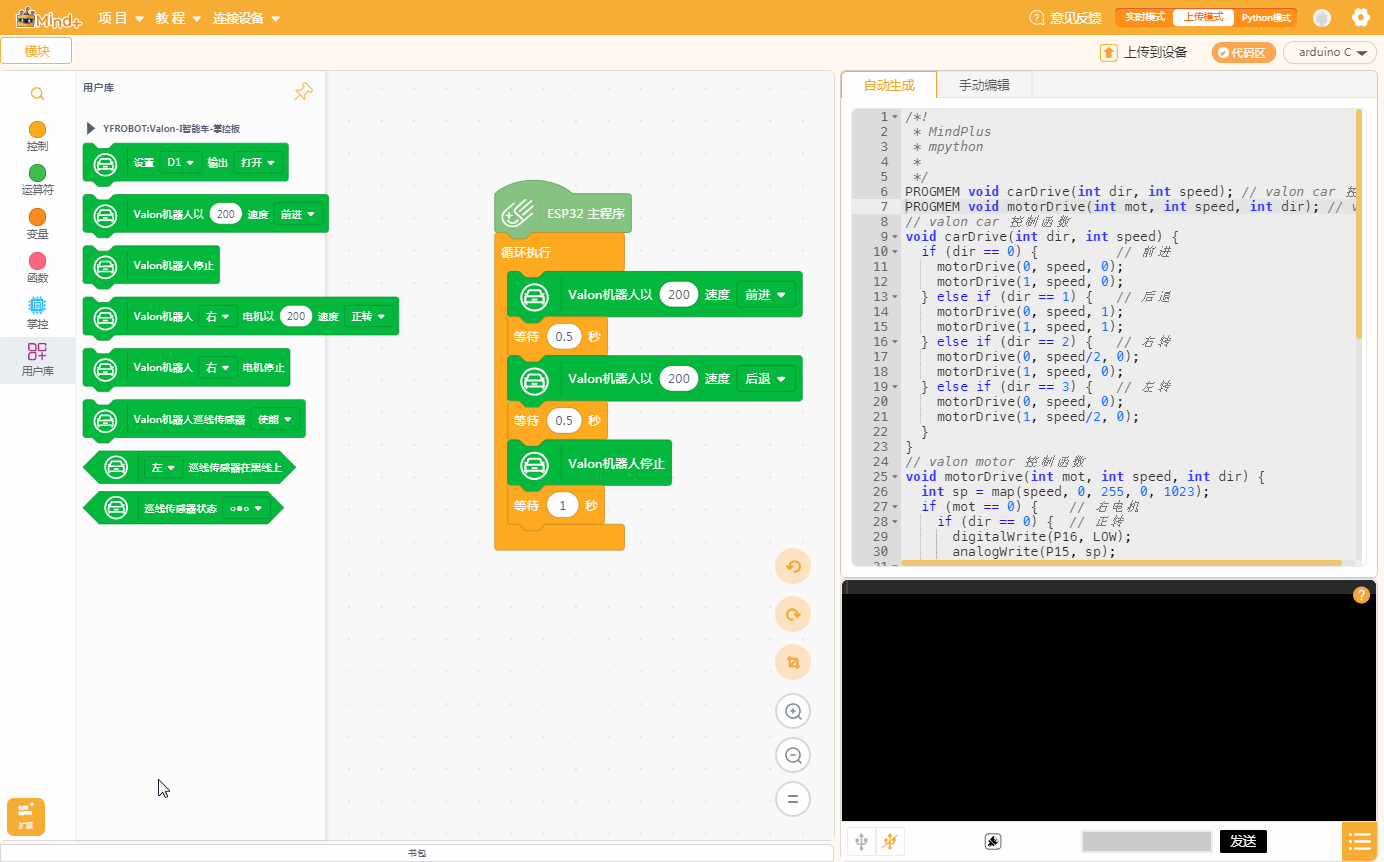The width and height of the screenshot is (1384, 862).
Task: Expand the YFROBOT Valon library tree item
Action: [x=91, y=128]
